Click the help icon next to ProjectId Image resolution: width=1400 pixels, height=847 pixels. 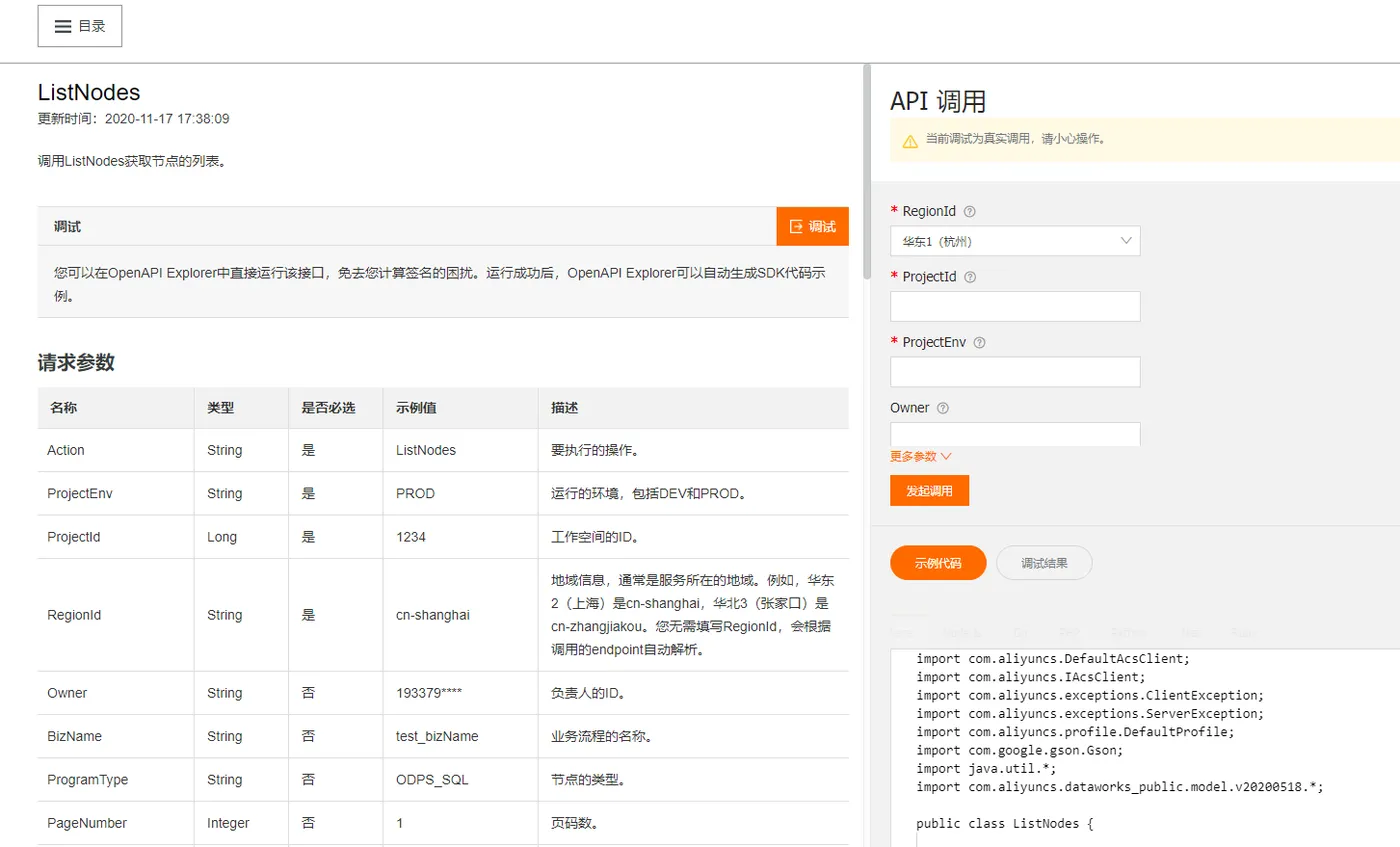[x=969, y=277]
